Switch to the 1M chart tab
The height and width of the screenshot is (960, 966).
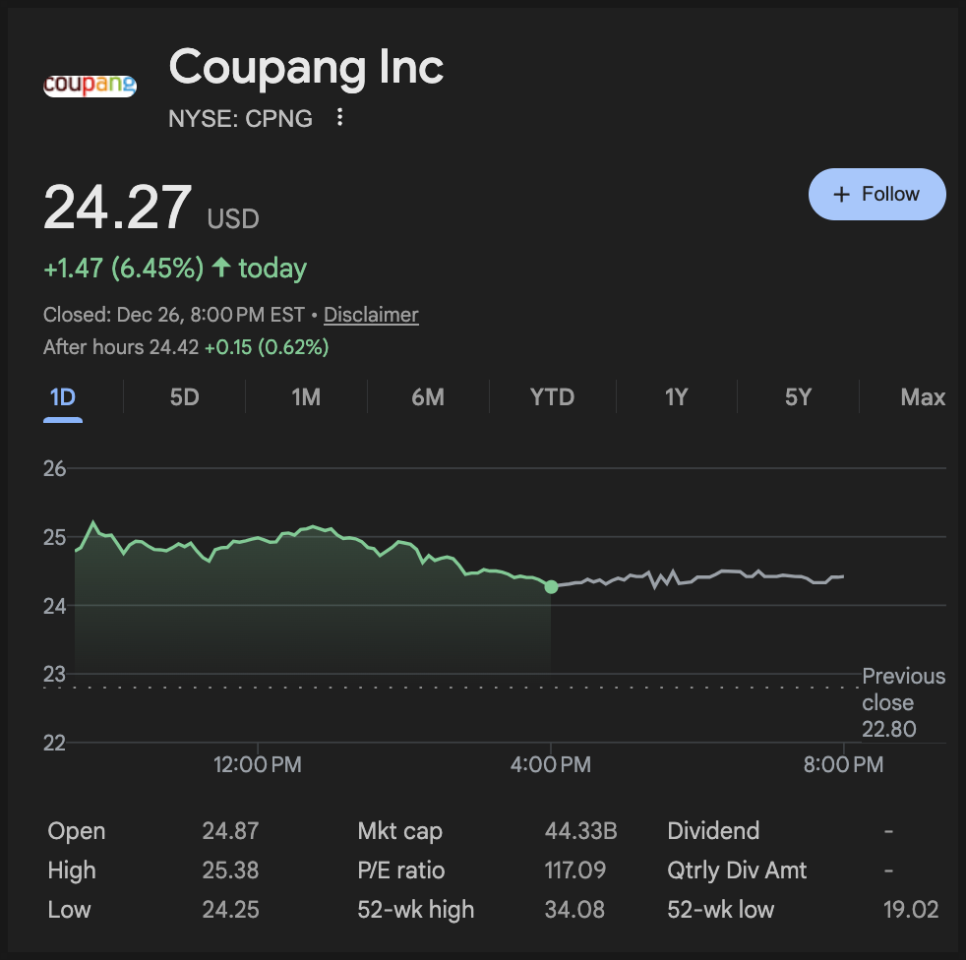click(x=306, y=397)
